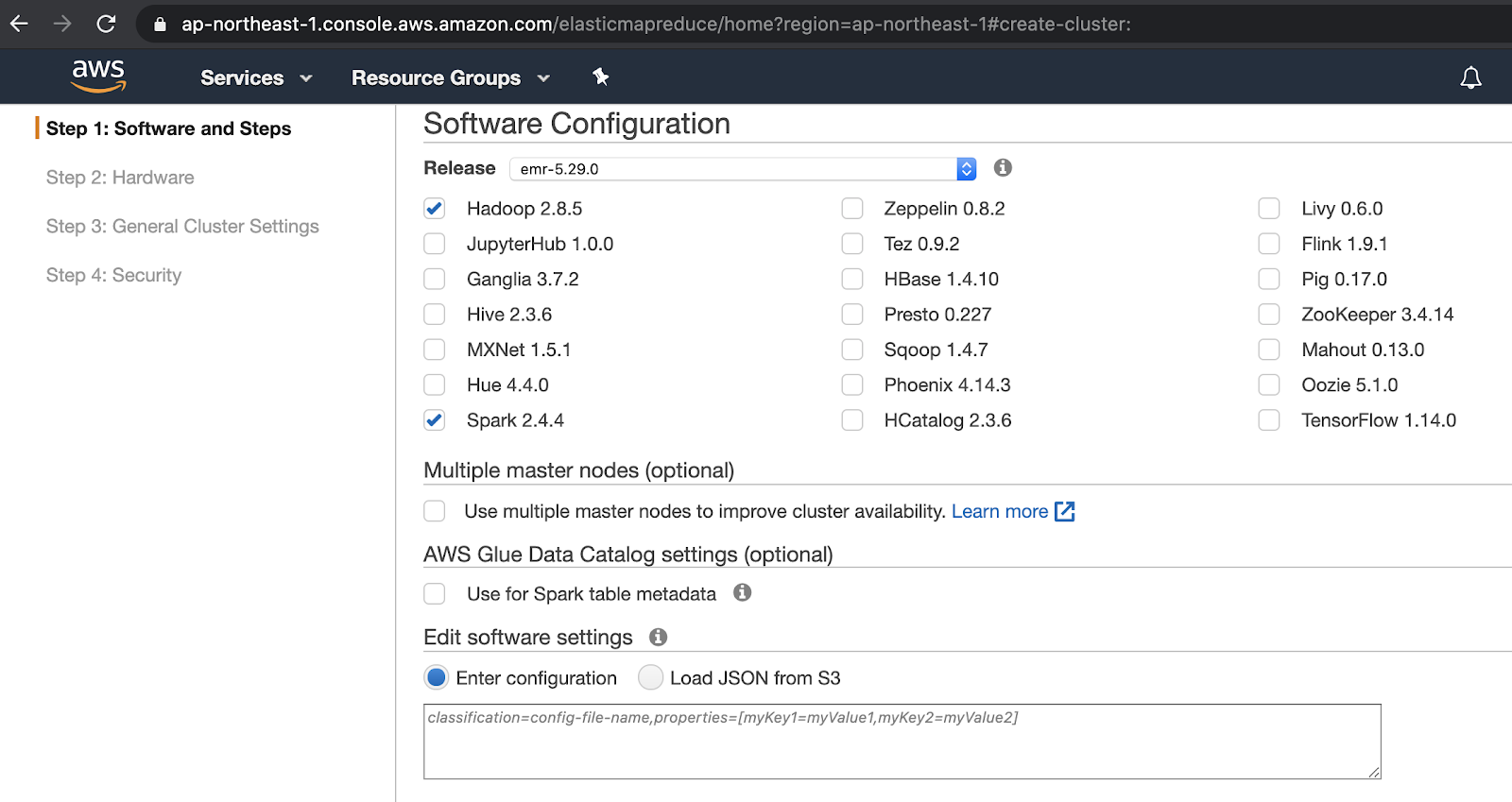Grab the text area resize handle
The height and width of the screenshot is (802, 1512).
pyautogui.click(x=1374, y=772)
